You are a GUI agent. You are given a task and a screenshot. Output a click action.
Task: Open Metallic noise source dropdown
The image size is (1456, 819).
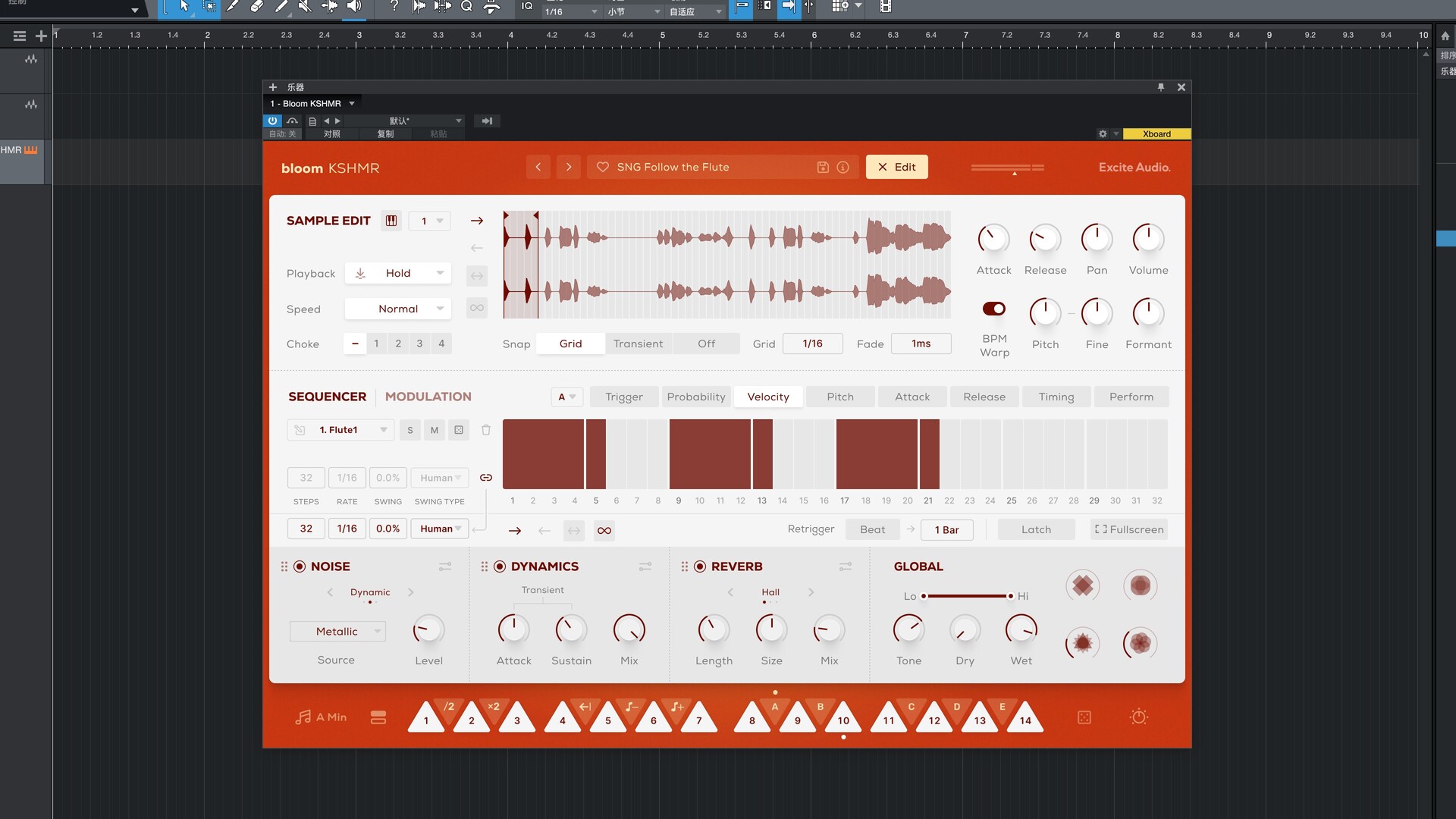337,631
